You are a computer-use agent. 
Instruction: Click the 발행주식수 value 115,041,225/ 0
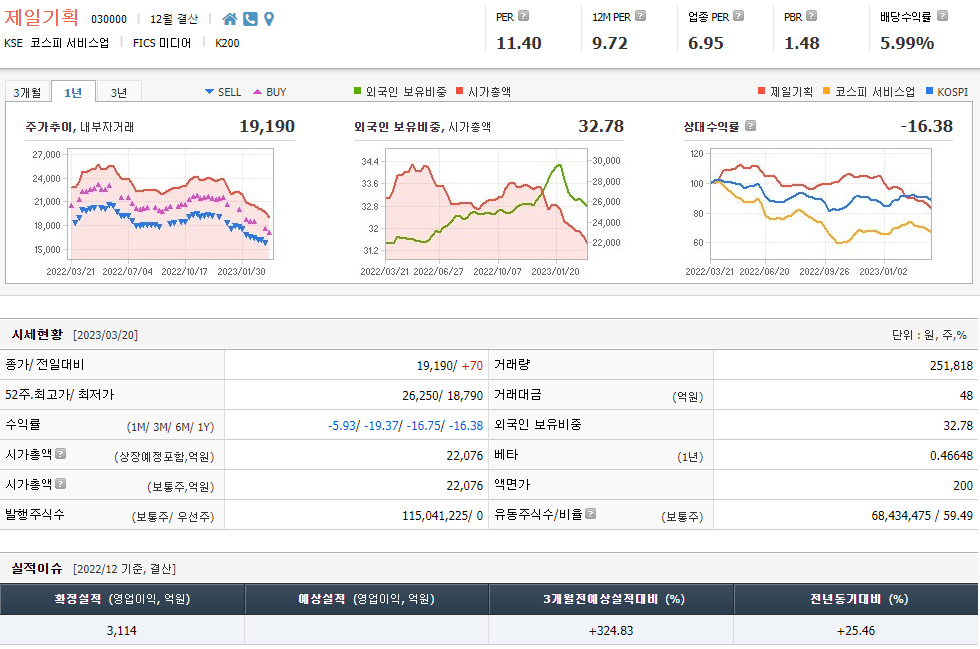point(442,516)
